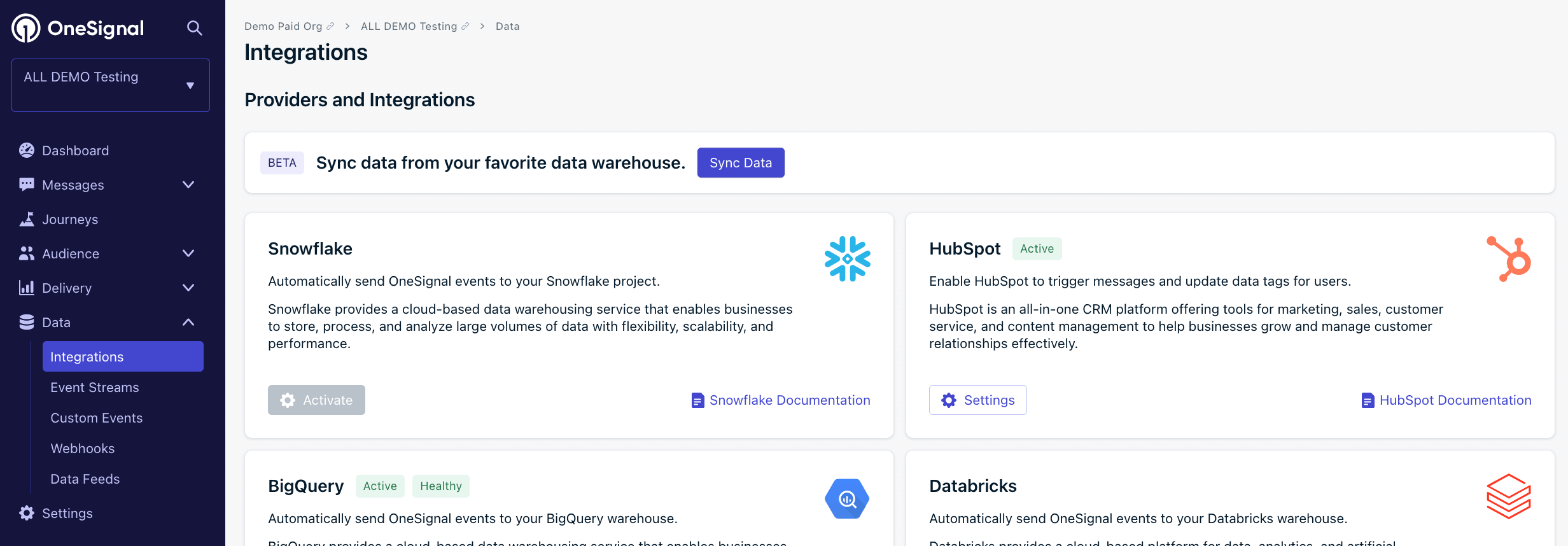The width and height of the screenshot is (1568, 546).
Task: Click gear icon in HubSpot Settings button
Action: [x=949, y=400]
